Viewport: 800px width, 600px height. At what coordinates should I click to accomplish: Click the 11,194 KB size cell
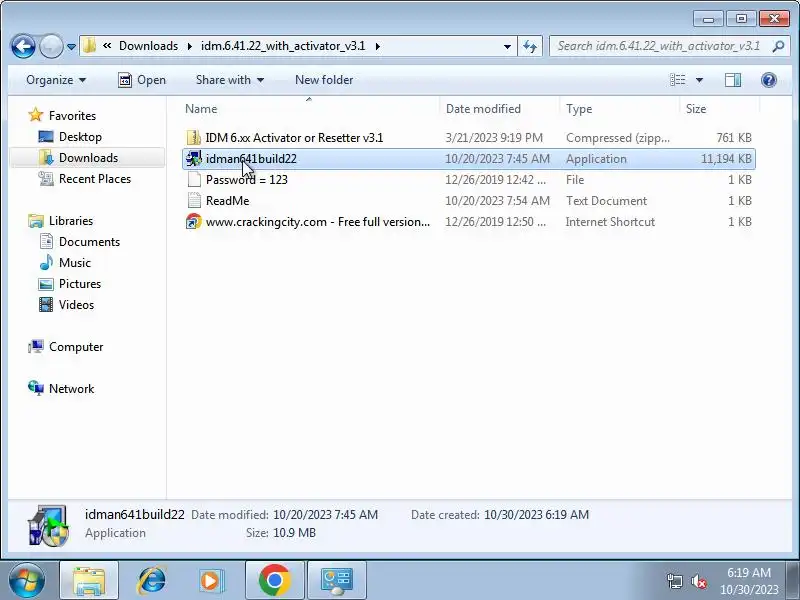(x=726, y=159)
